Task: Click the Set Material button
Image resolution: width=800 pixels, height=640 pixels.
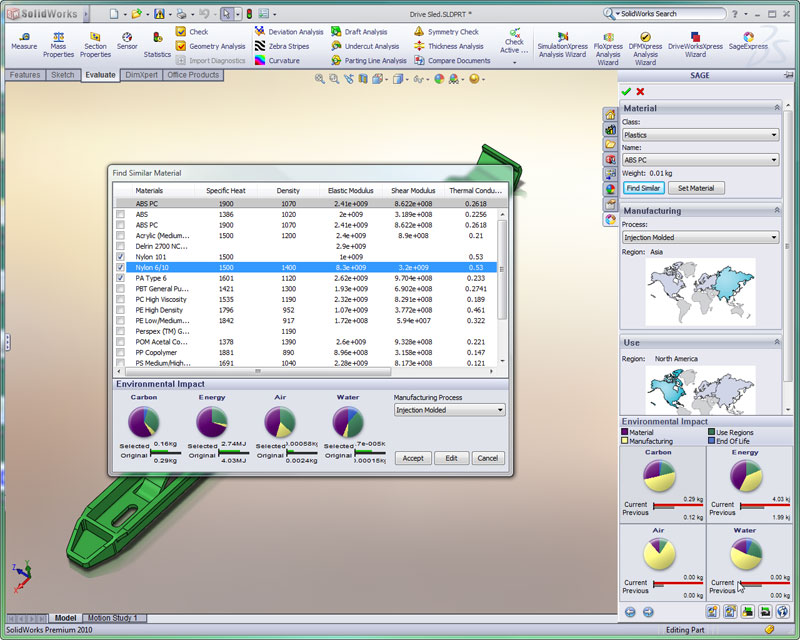Action: (695, 188)
